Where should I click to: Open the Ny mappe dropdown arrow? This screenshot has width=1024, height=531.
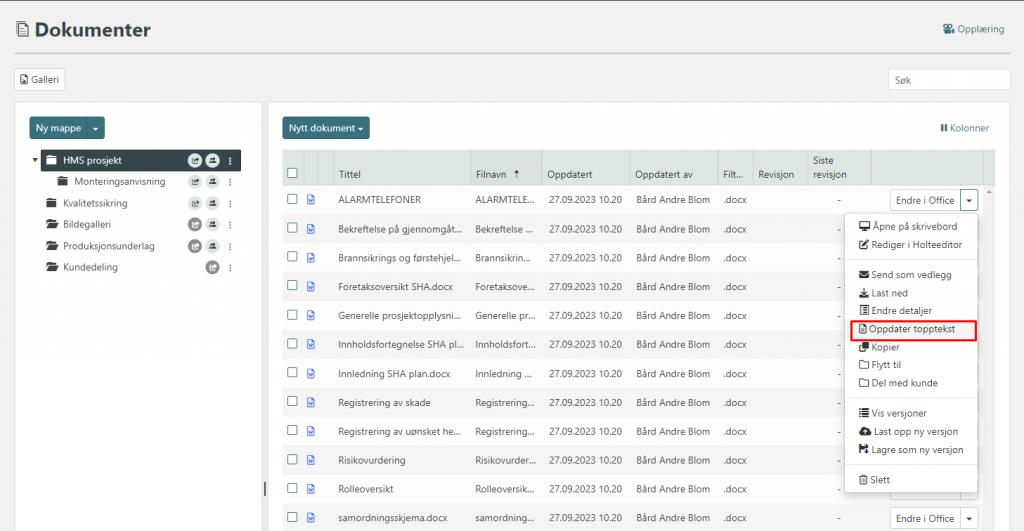tap(95, 128)
